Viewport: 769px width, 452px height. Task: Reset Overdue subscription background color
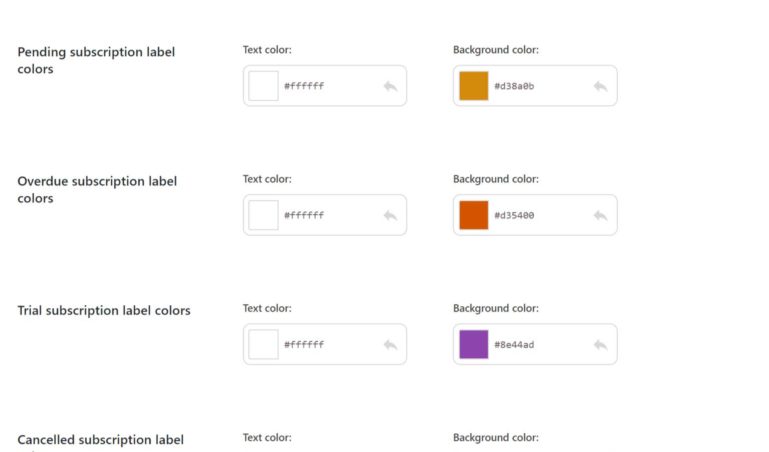pyautogui.click(x=600, y=215)
